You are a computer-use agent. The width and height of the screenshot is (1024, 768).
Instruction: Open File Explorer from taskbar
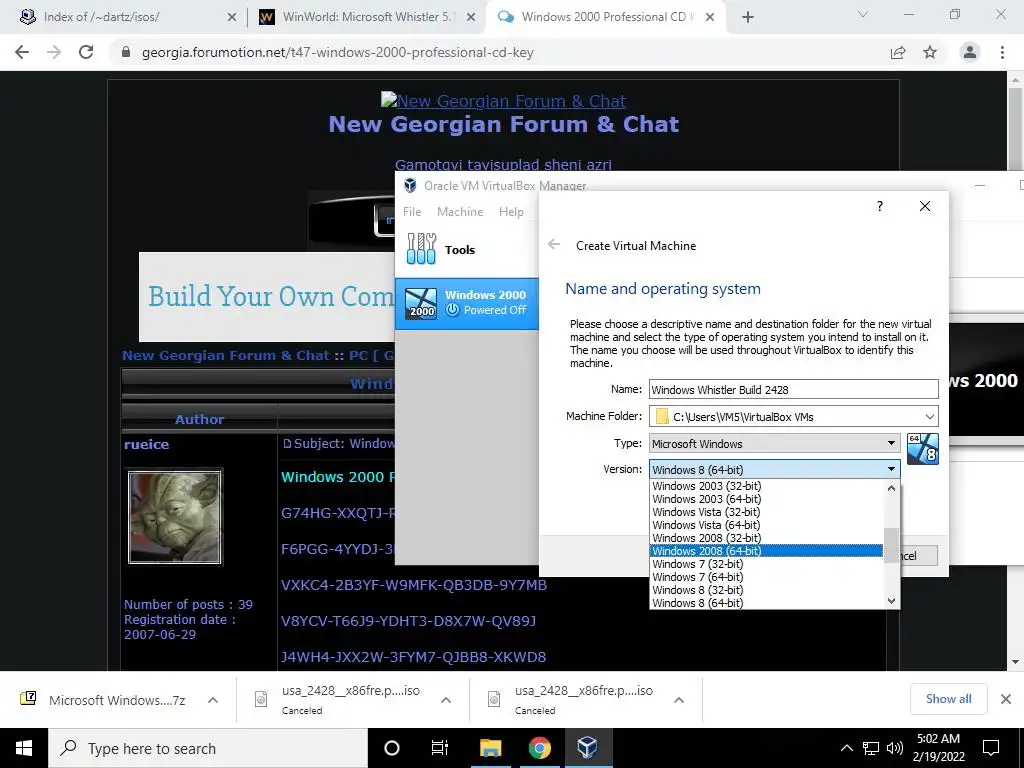(490, 748)
